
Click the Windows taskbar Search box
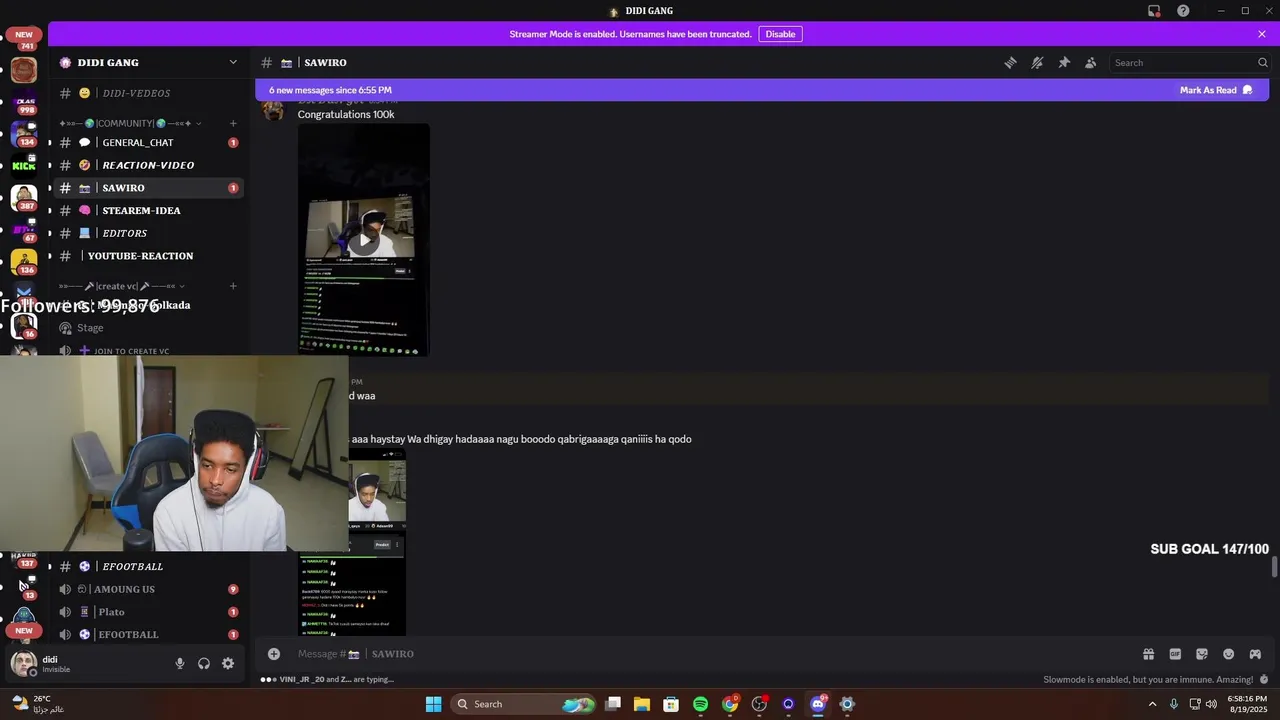click(524, 704)
